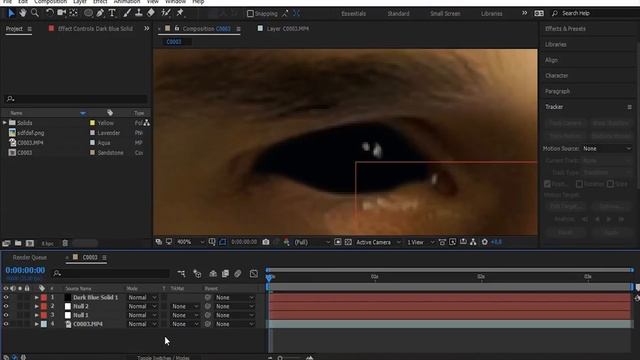Toggle Preserve Underlying Transparency for Null 2

pyautogui.click(x=164, y=306)
